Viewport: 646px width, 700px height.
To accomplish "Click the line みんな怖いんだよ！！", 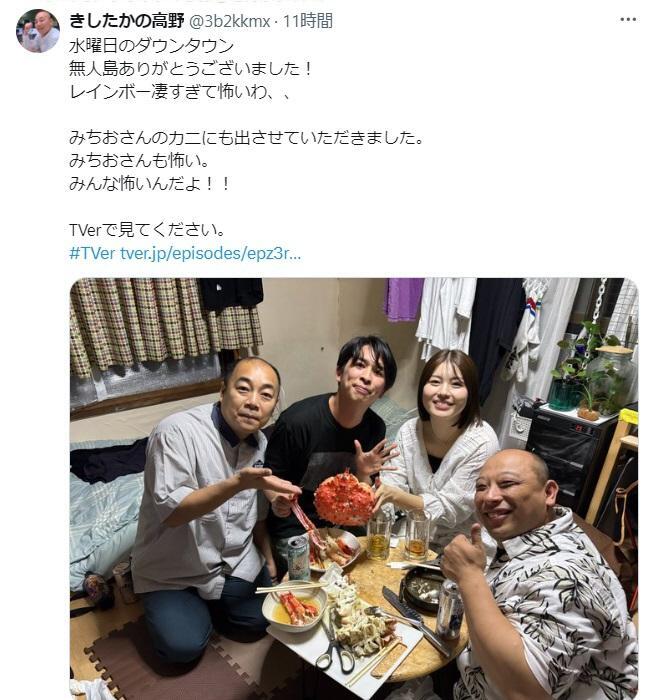I will (x=150, y=183).
